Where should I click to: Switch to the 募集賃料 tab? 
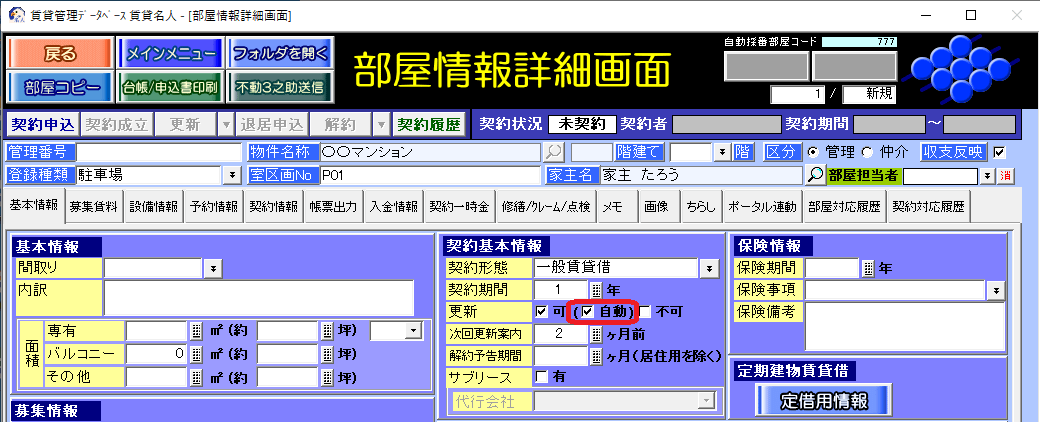(x=93, y=207)
